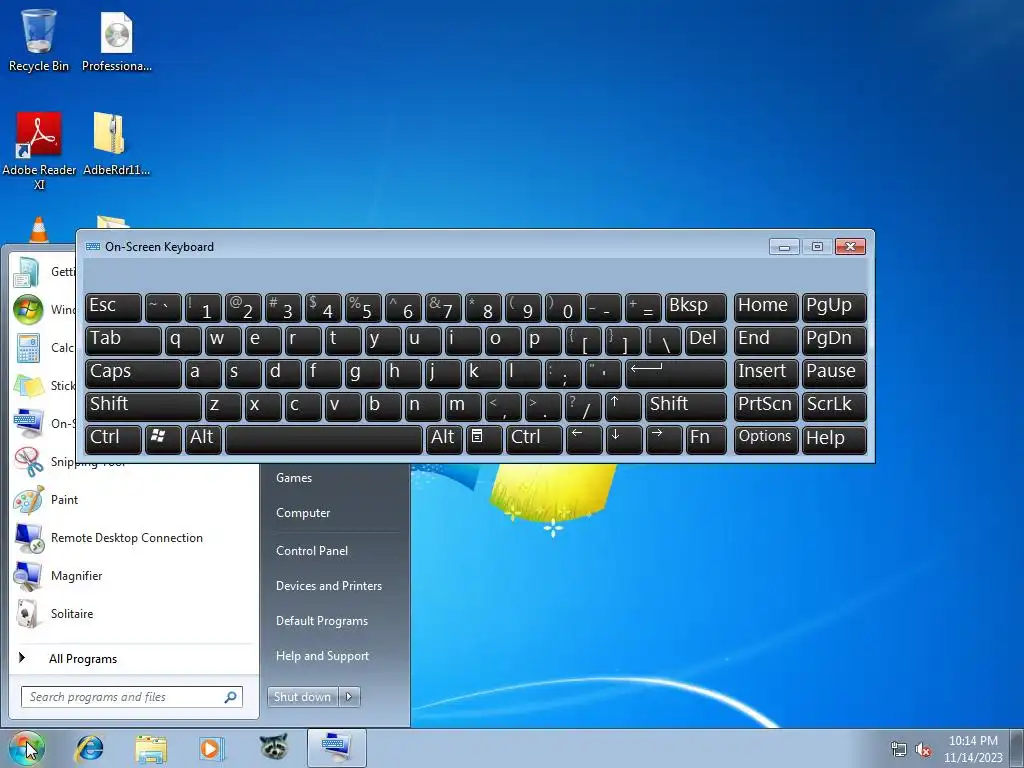Toggle the Caps key

(x=133, y=373)
